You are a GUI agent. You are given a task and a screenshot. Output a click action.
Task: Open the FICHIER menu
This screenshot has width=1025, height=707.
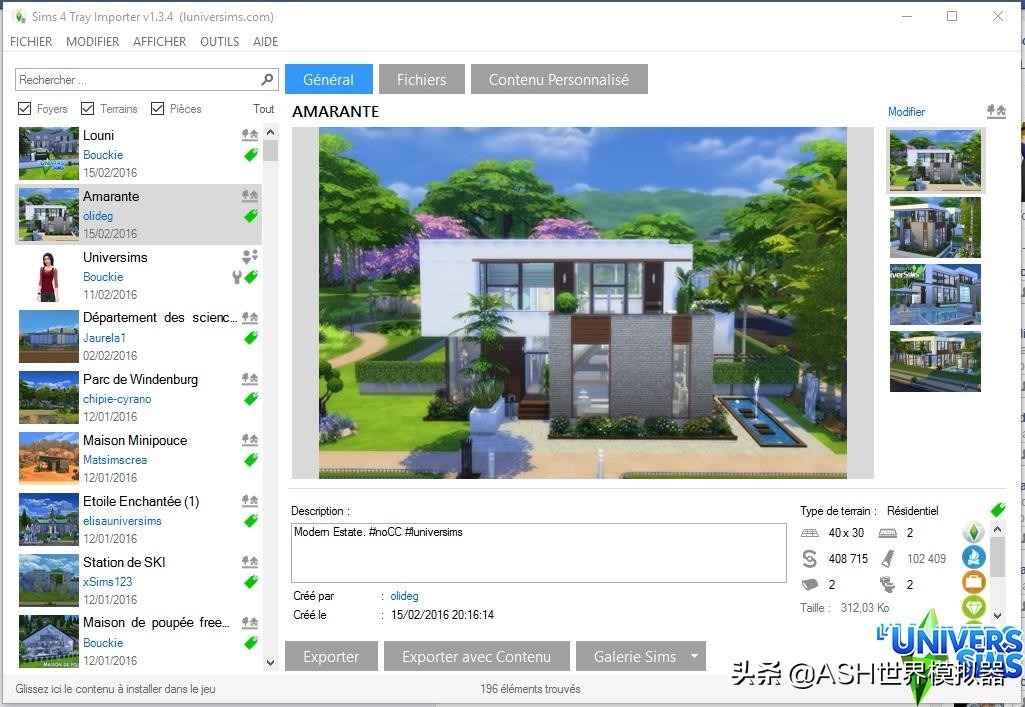click(31, 42)
